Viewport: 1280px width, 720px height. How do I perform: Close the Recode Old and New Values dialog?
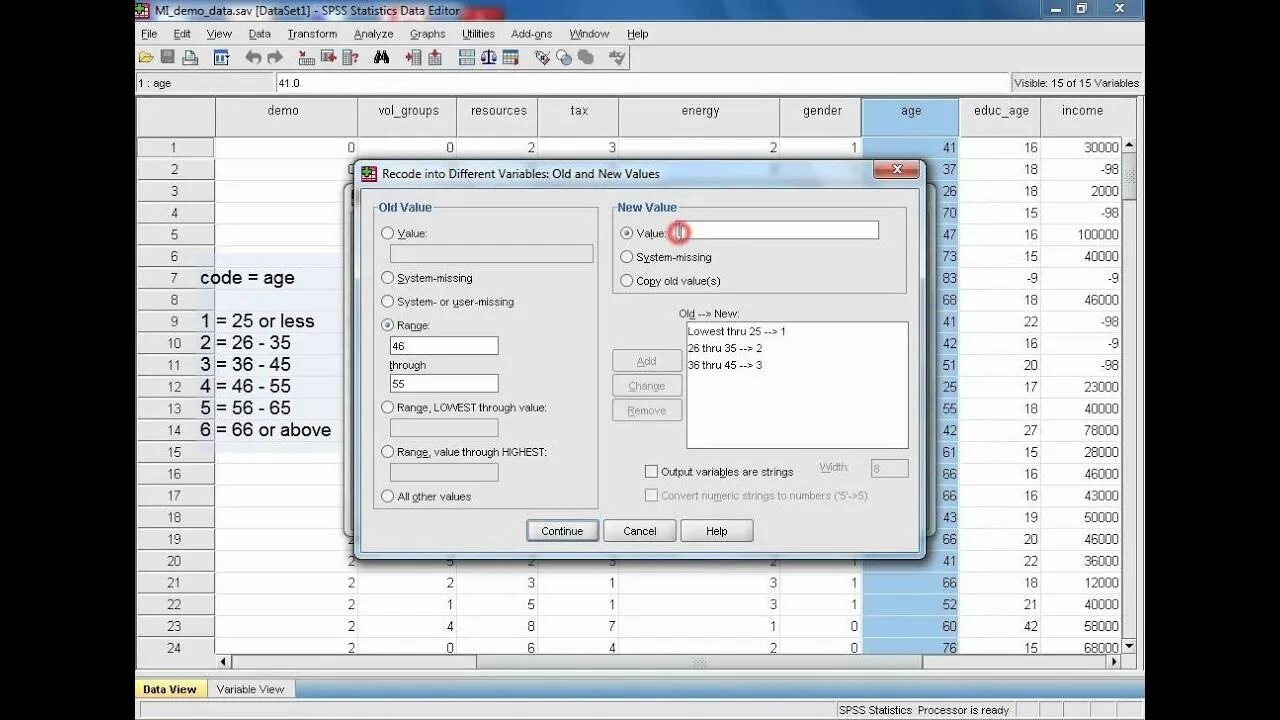(896, 170)
